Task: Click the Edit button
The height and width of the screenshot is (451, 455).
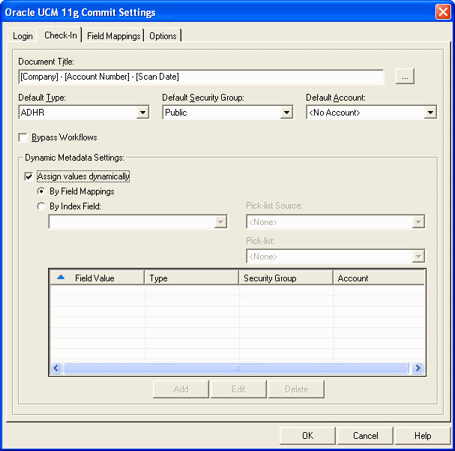Action: point(238,389)
